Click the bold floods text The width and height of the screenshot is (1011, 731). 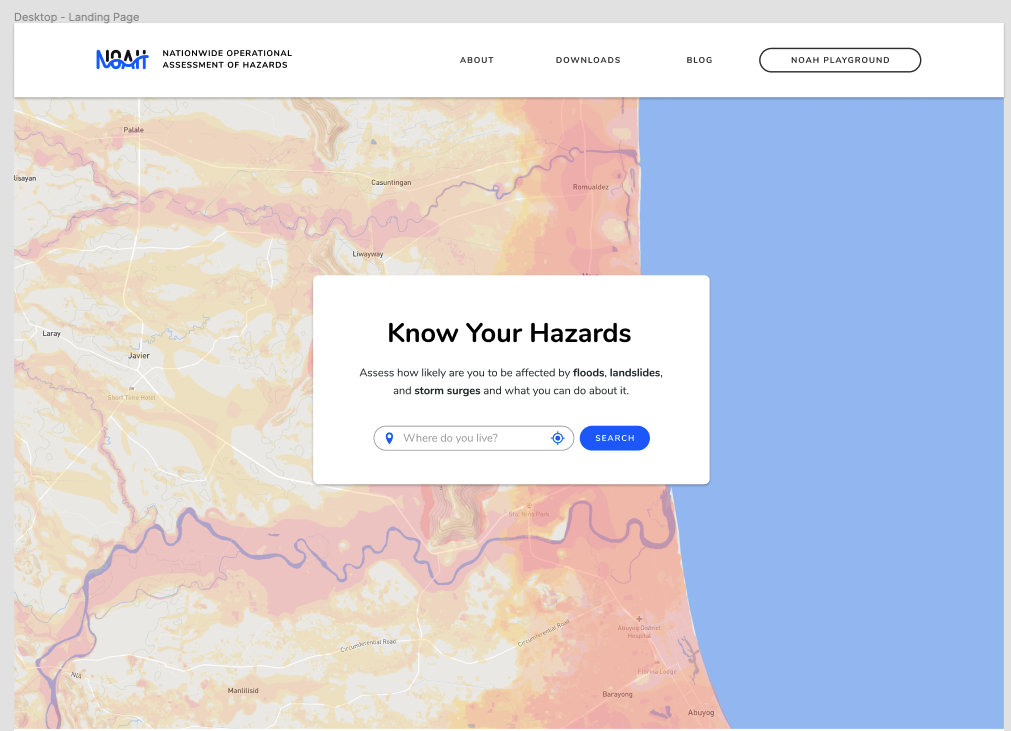tap(587, 372)
